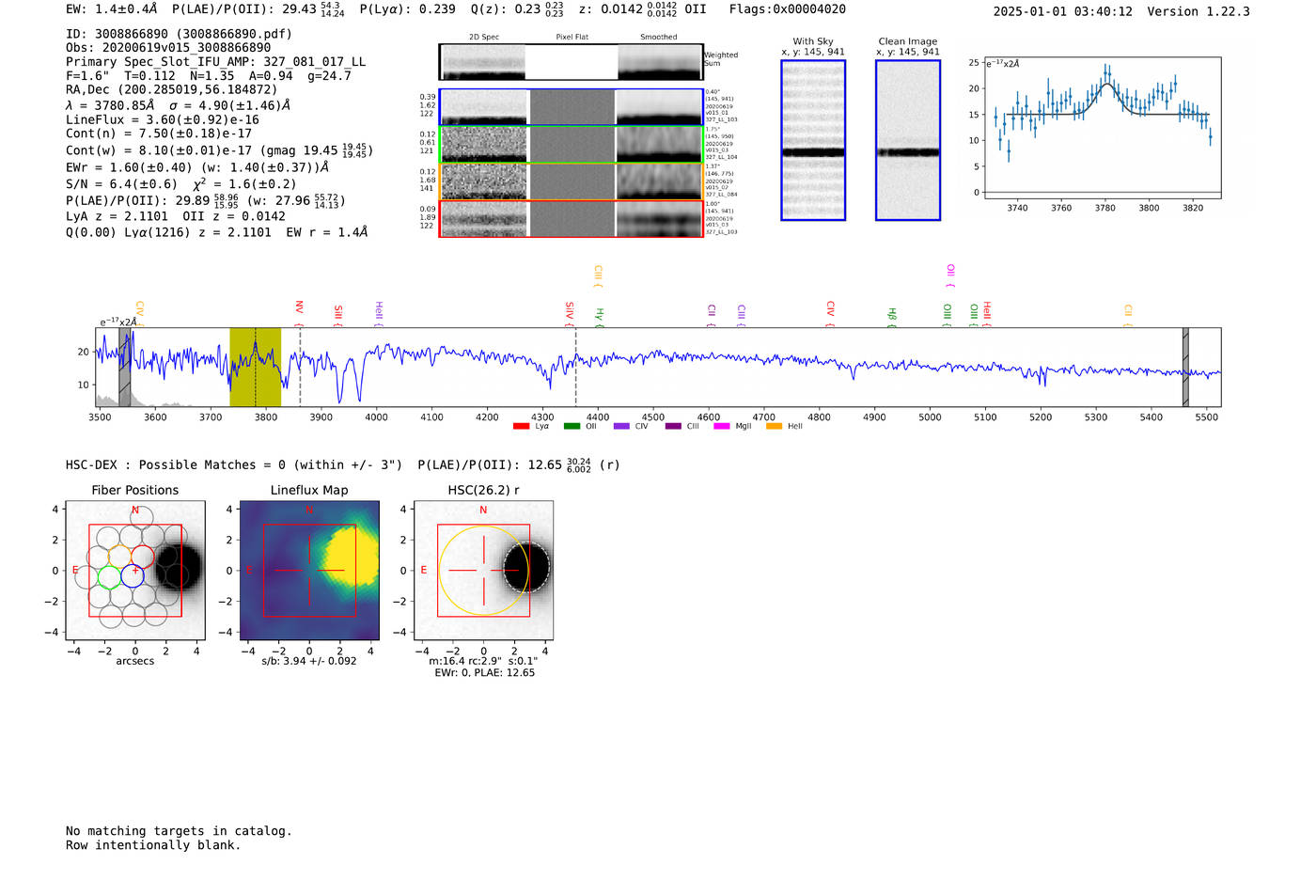Viewport: 1316px width, 896px height.
Task: Click the Smoothed column header
Action: click(659, 37)
